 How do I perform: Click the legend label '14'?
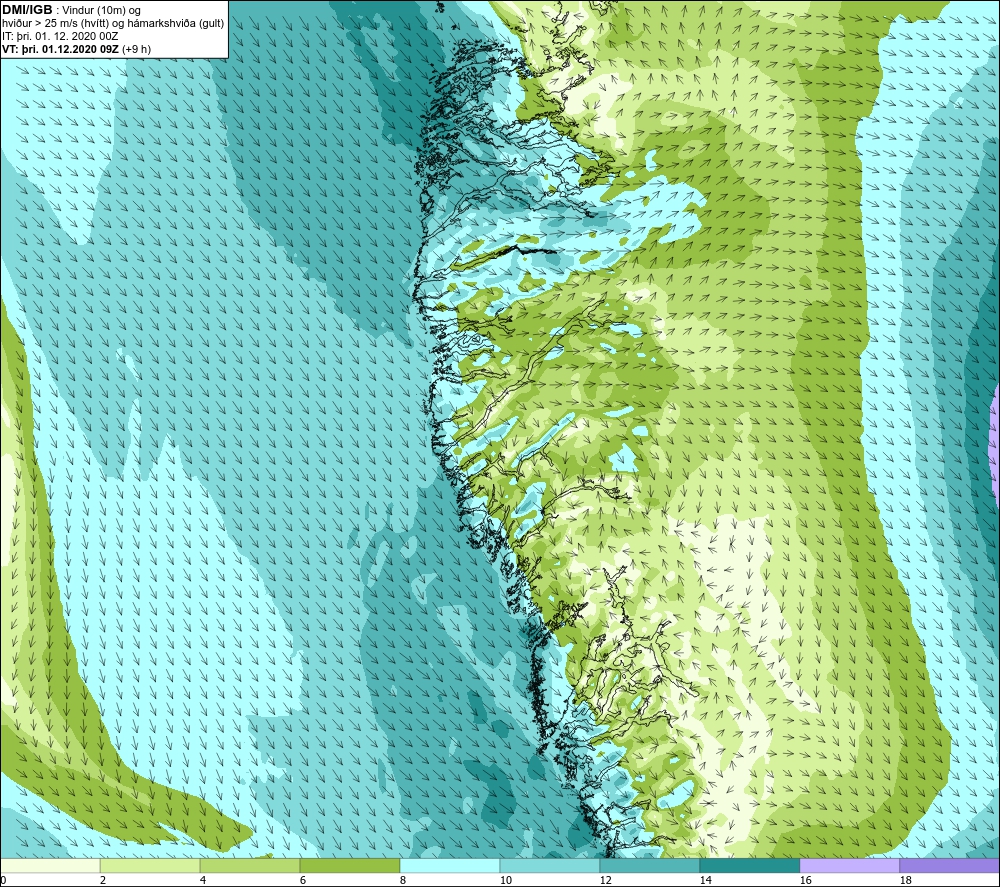[706, 880]
